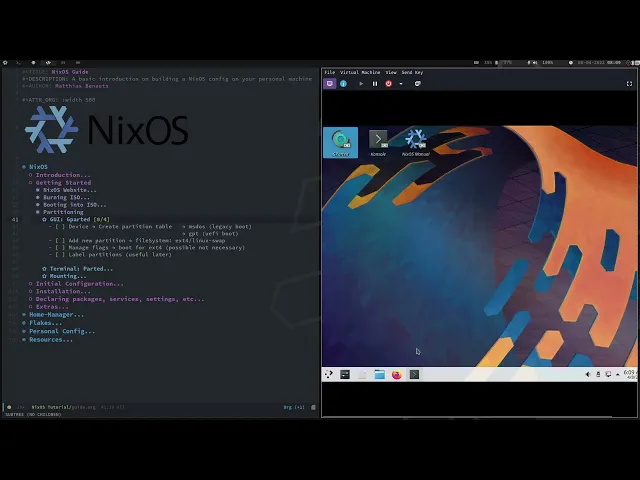Launch Firefox from the VM taskbar
Screen dimensions: 640x480
tap(397, 374)
